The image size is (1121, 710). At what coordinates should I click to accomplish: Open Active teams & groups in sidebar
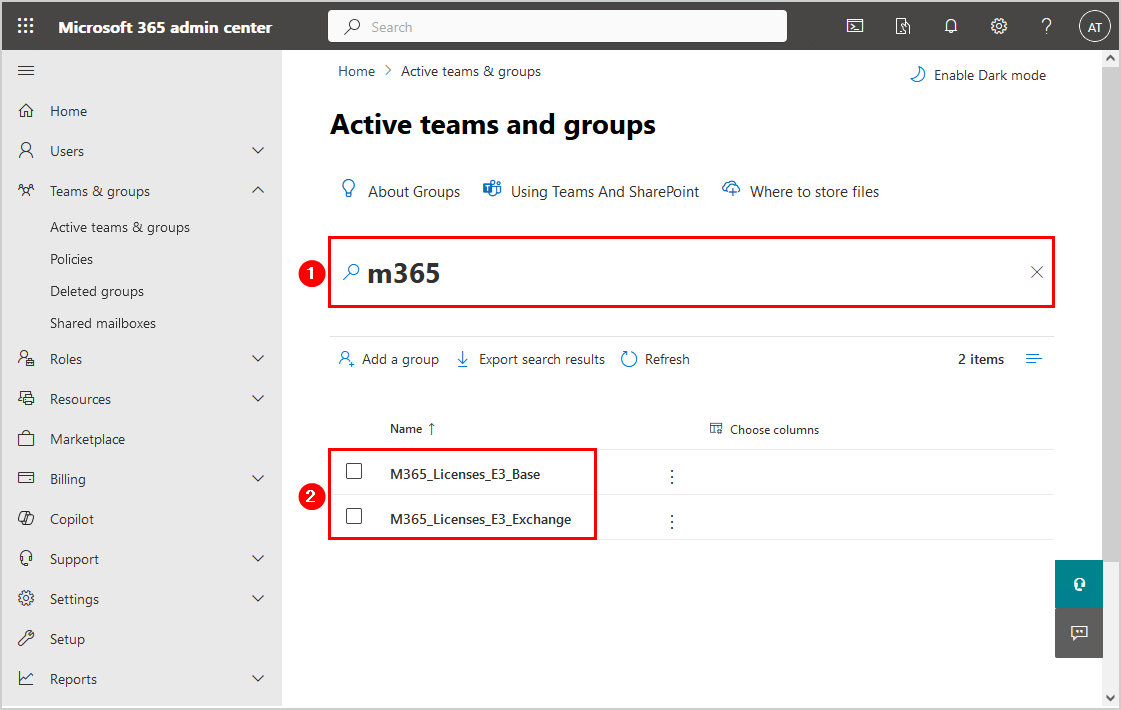click(120, 227)
